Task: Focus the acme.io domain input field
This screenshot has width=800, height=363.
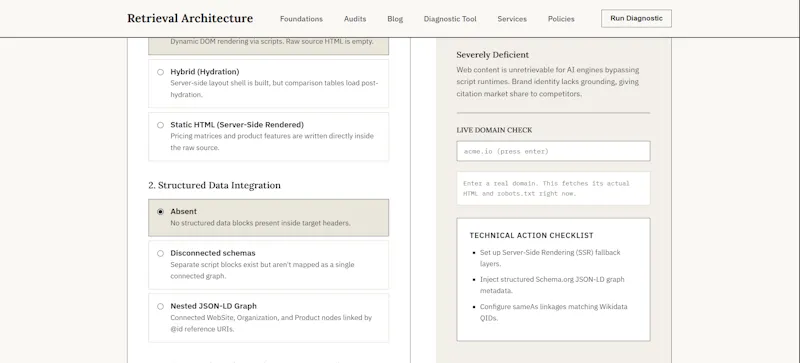Action: pos(553,151)
